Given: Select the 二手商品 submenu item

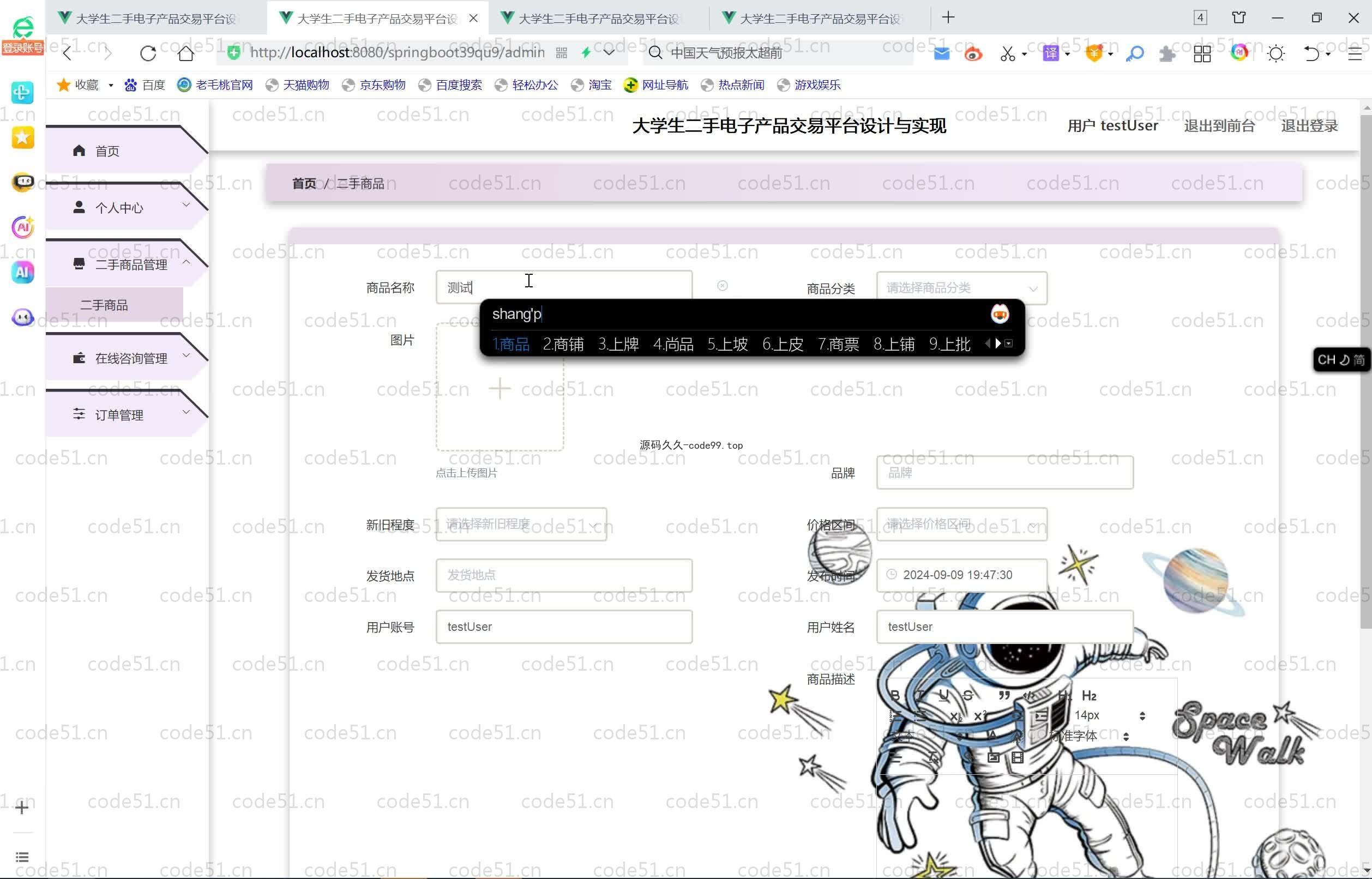Looking at the screenshot, I should tap(114, 305).
